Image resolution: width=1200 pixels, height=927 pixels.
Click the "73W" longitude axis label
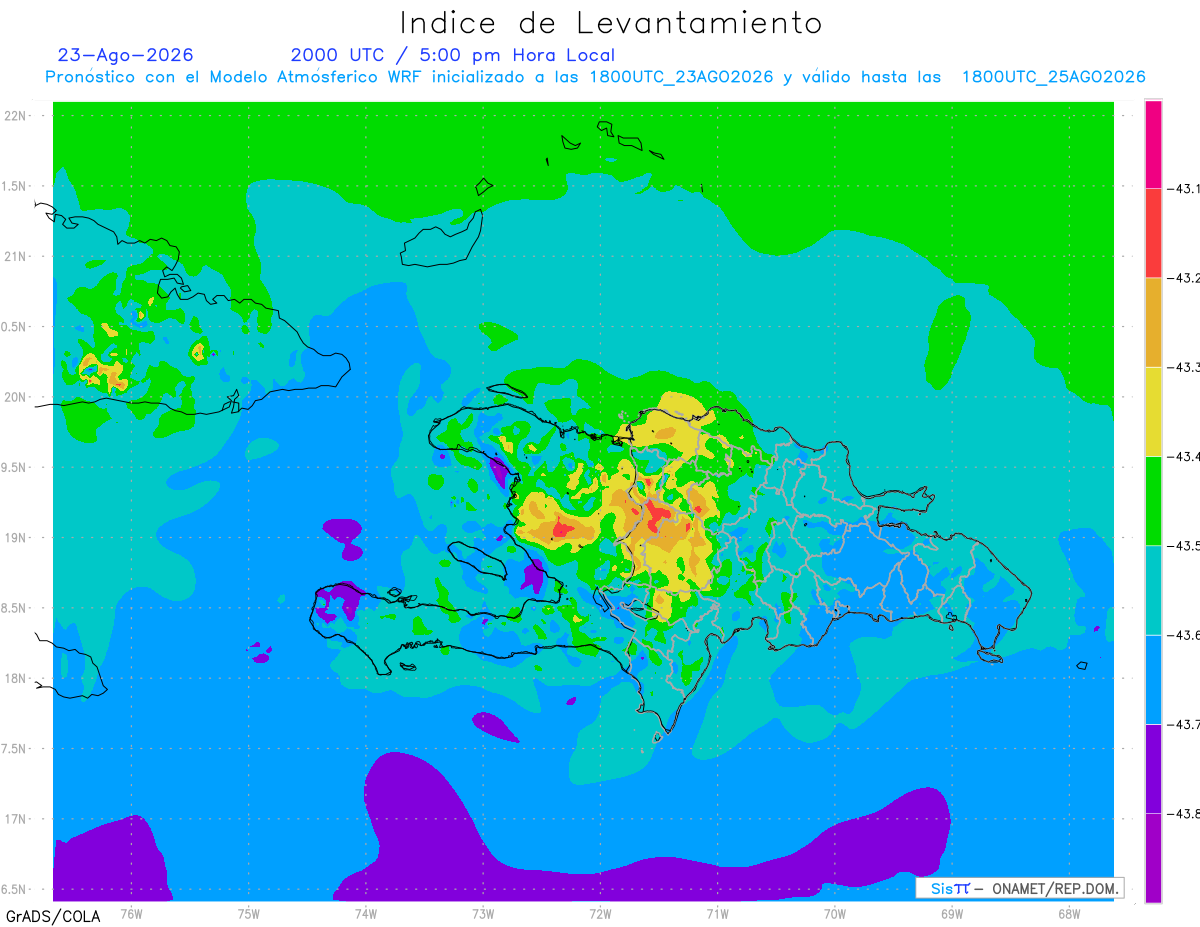pyautogui.click(x=483, y=914)
